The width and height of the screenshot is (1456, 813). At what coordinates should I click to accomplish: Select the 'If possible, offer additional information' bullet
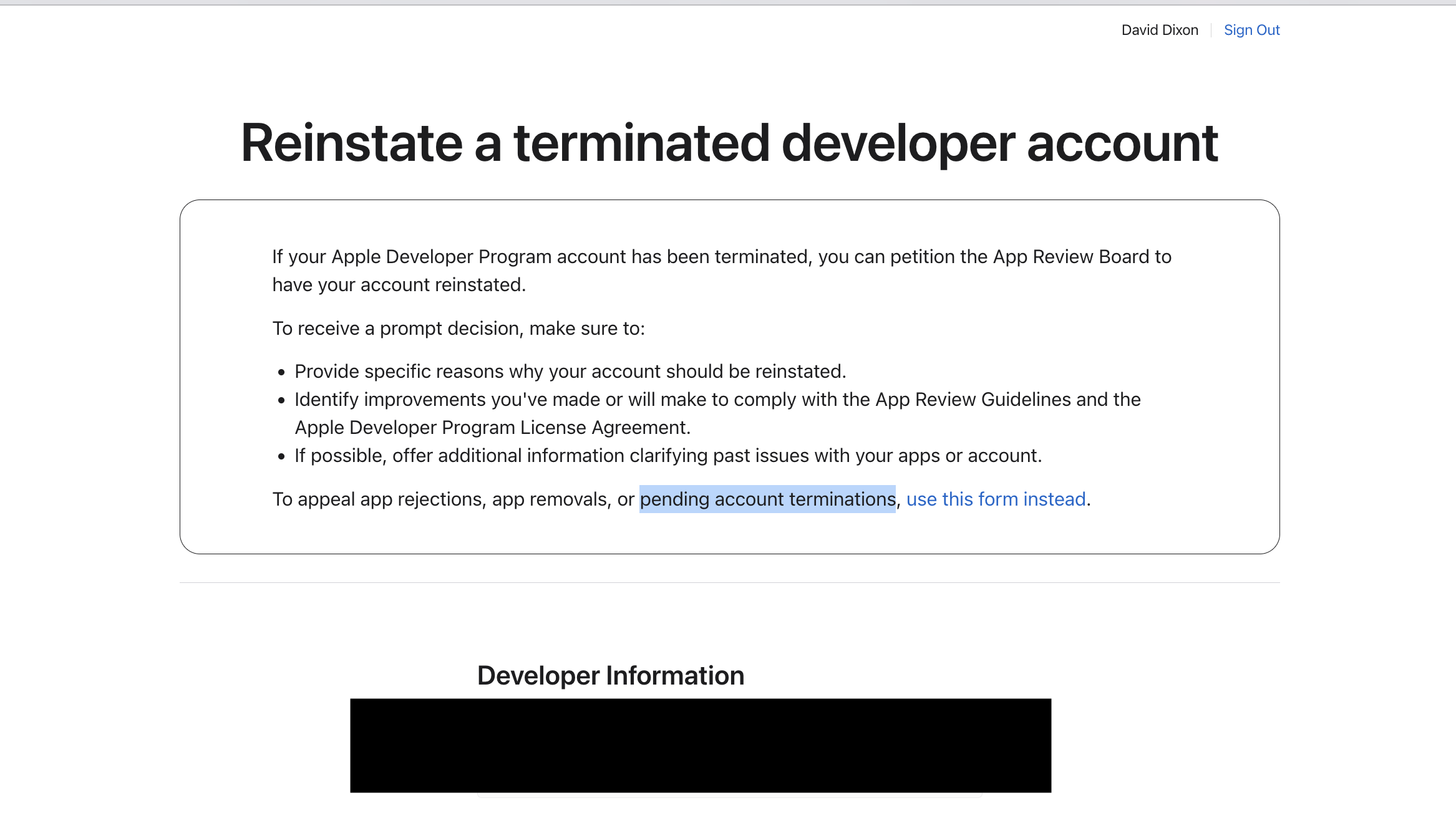point(667,455)
